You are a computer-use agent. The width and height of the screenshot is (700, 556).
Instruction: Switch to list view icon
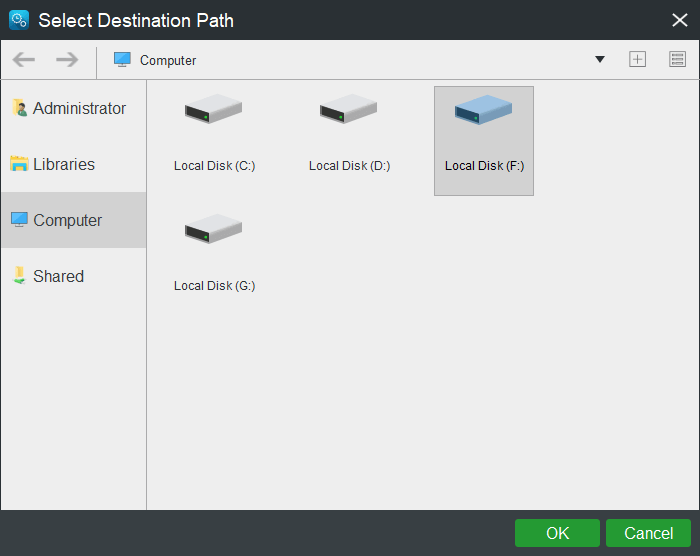pos(677,59)
